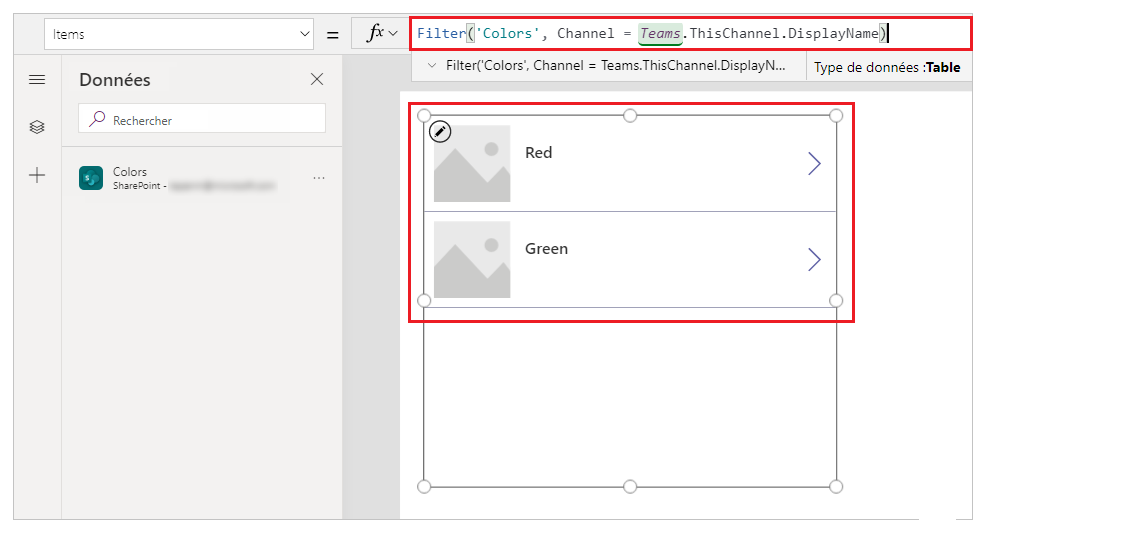Open the Colors more options ellipsis
Screen dimensions: 1130x533
pyautogui.click(x=319, y=178)
